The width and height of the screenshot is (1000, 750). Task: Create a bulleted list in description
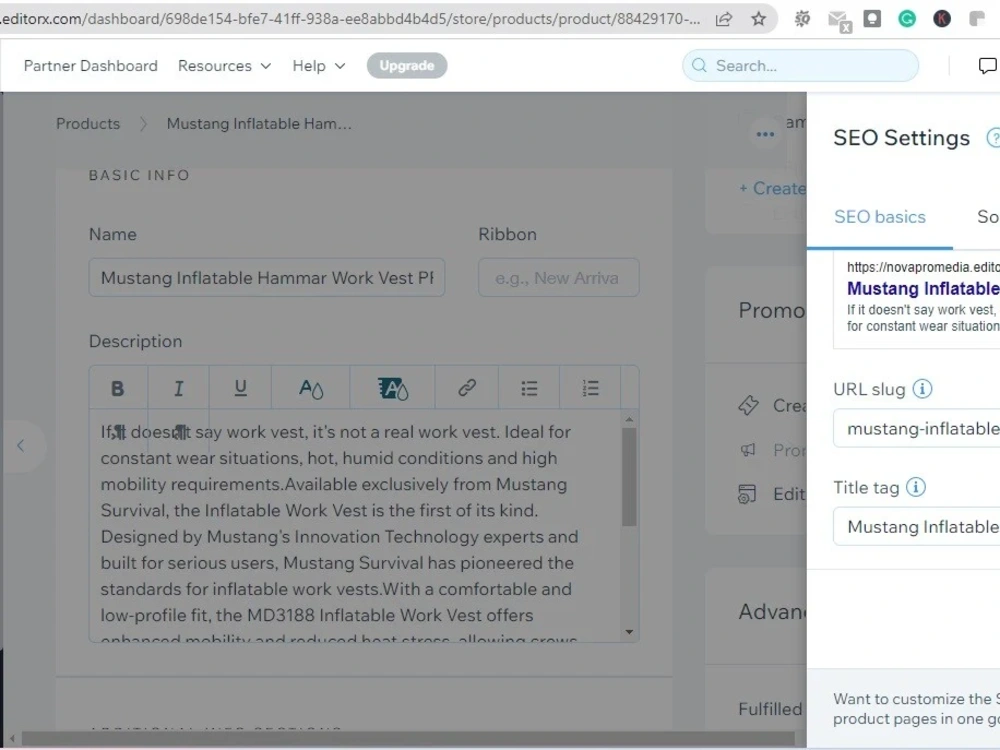pos(529,388)
